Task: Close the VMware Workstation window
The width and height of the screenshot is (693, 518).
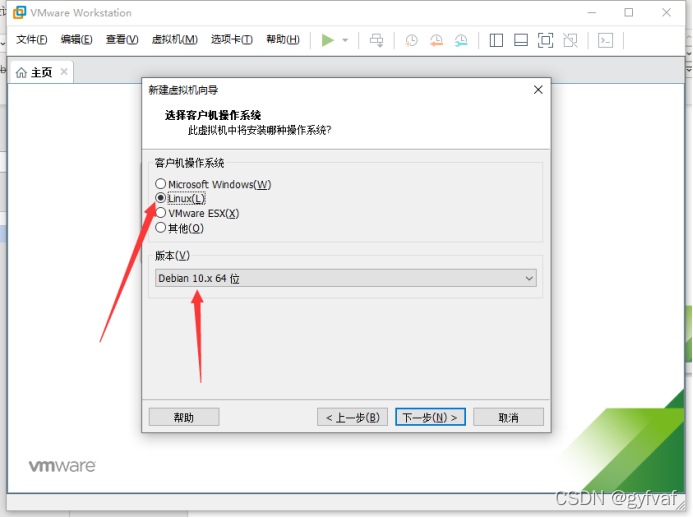Action: point(666,13)
